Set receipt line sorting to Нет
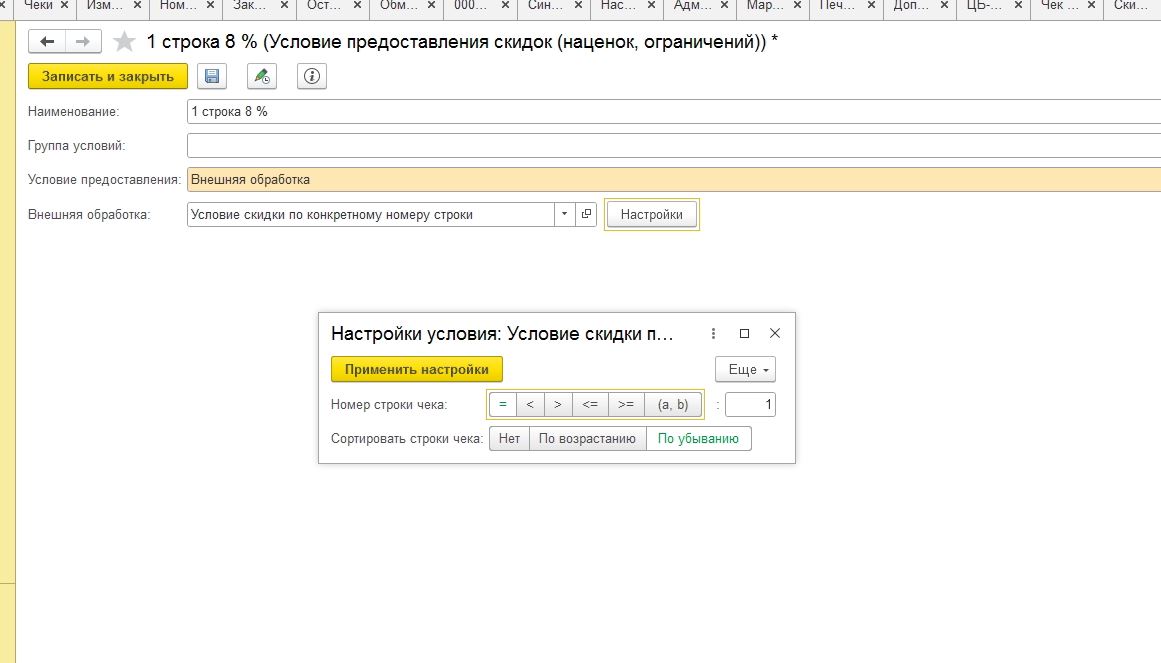The height and width of the screenshot is (663, 1161). coord(509,439)
